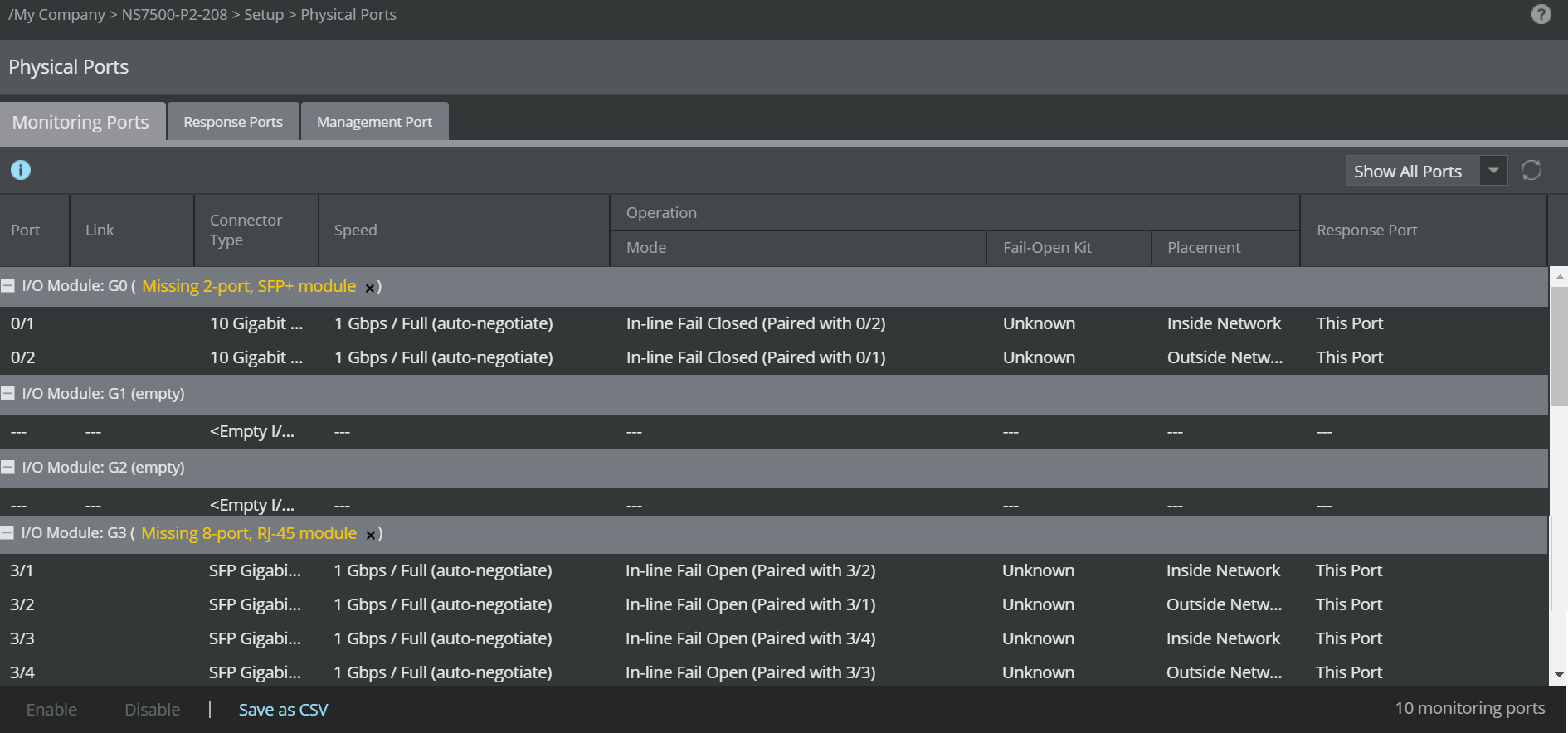Select port 0/2 row
The image size is (1568, 733).
click(773, 357)
